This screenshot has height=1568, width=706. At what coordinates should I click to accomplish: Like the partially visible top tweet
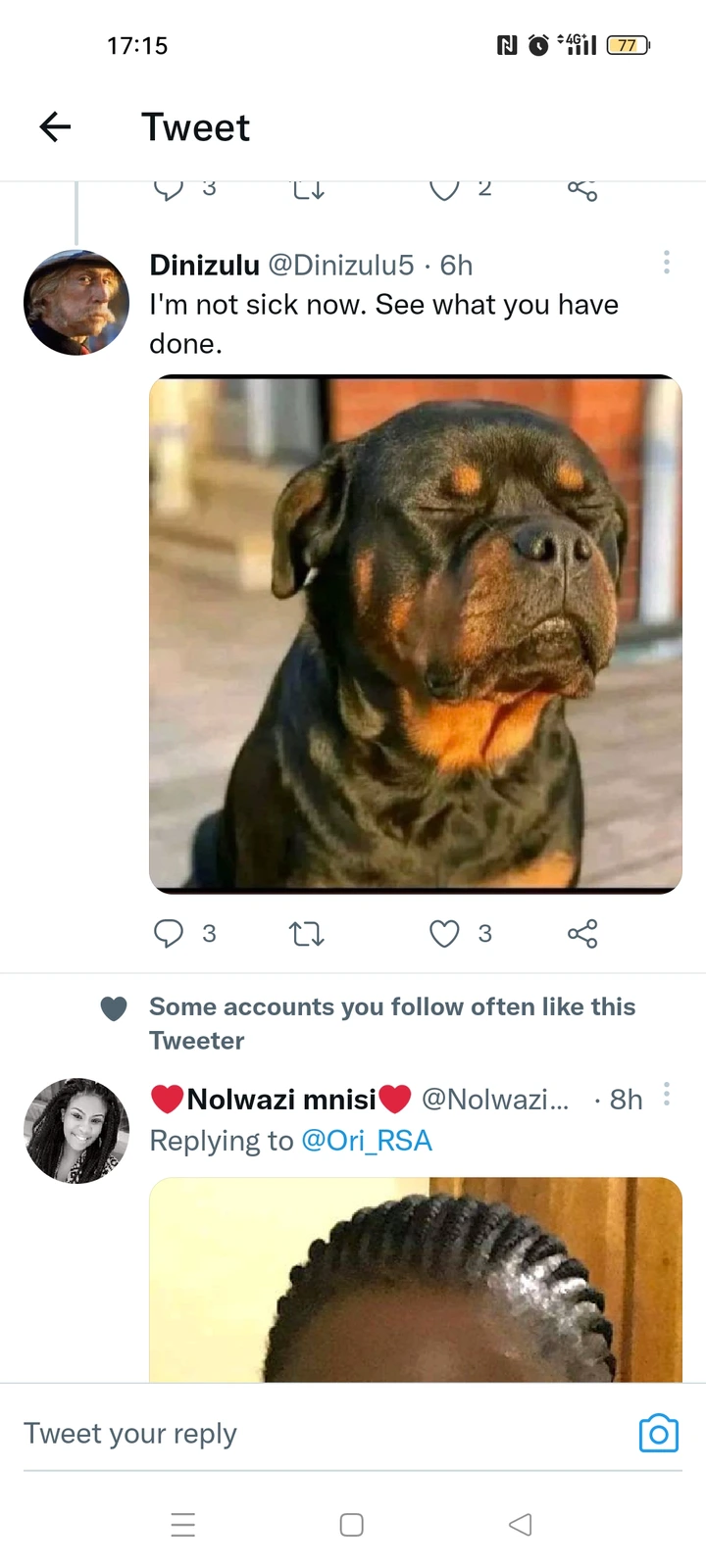[444, 190]
